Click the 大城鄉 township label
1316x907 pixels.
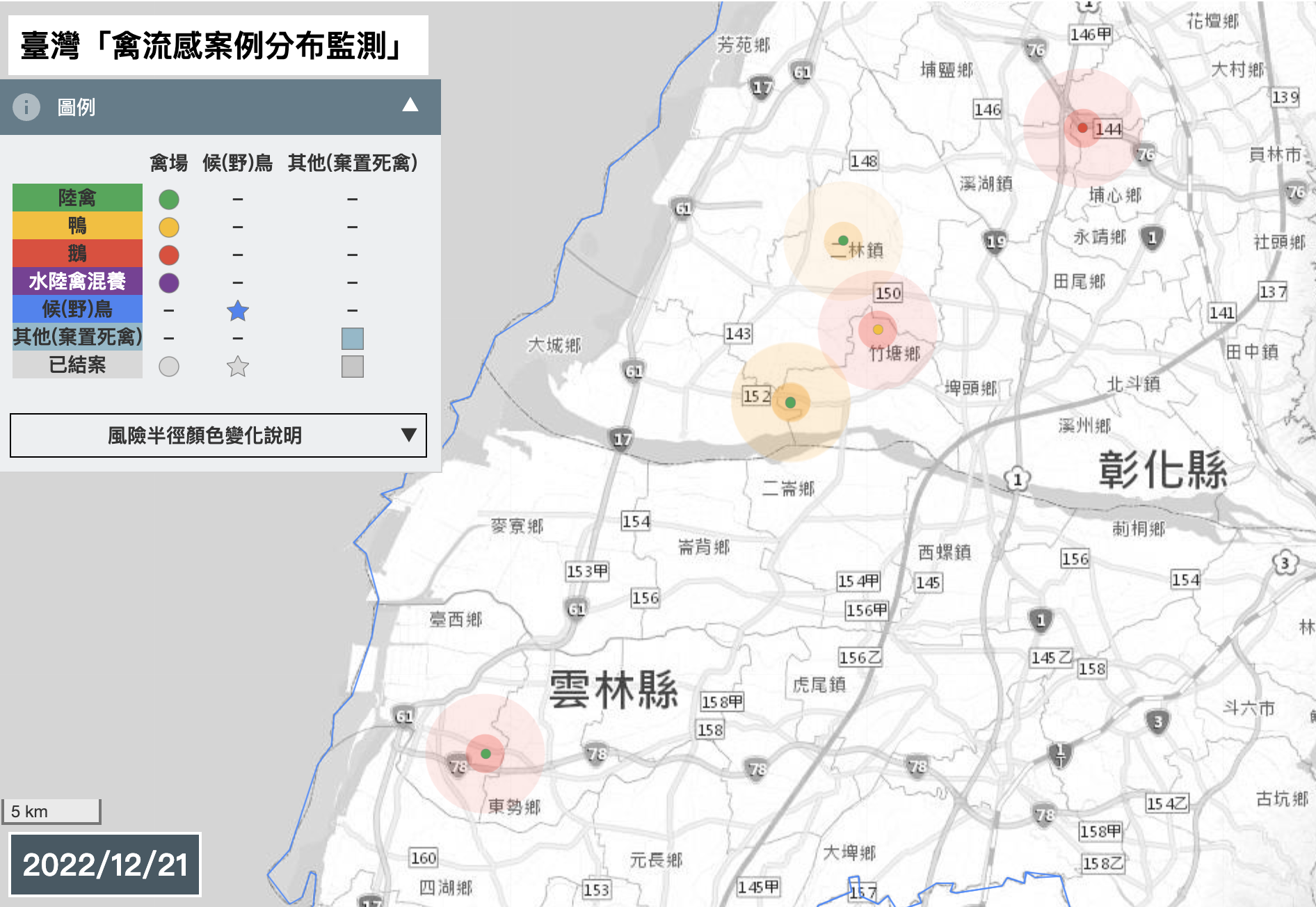point(554,345)
